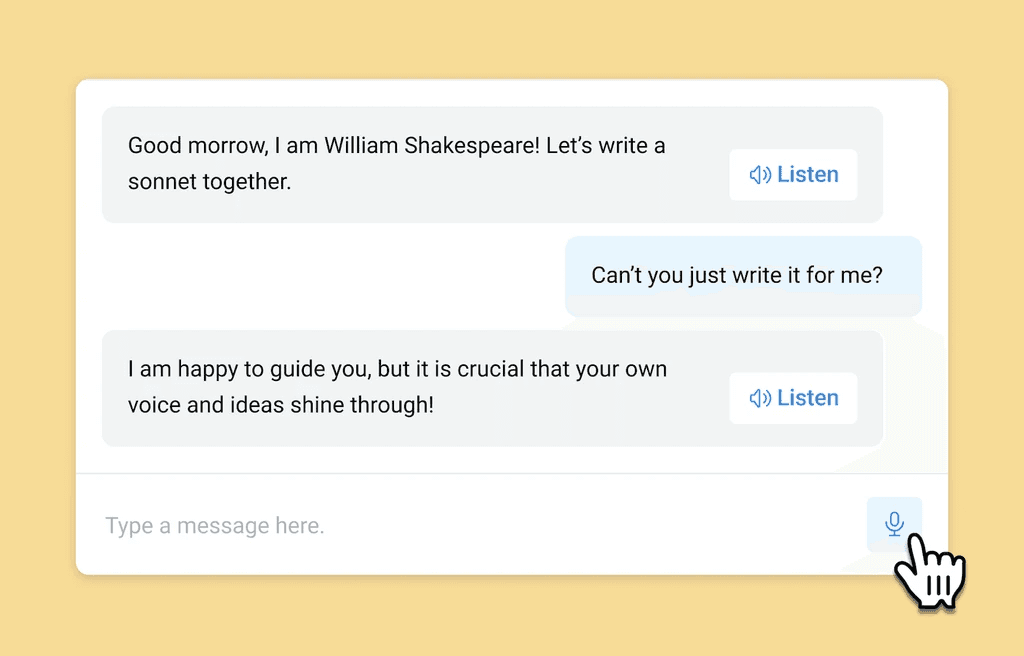Click the phrase 'Let's write a' in greeting

click(605, 146)
